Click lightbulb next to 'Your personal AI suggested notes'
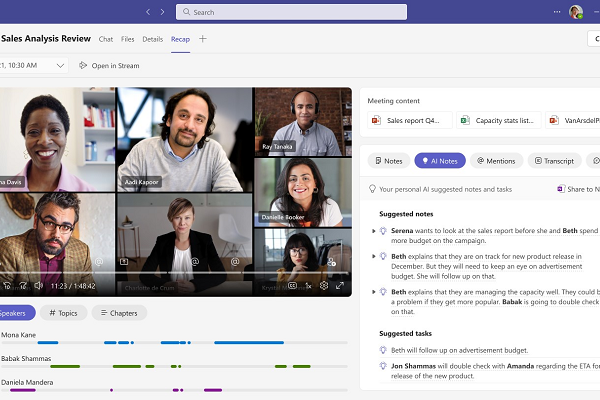 click(372, 189)
